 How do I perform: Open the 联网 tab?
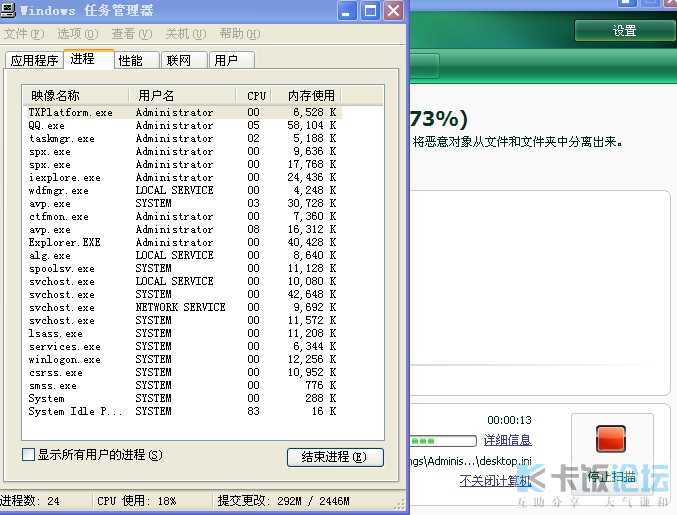(184, 60)
